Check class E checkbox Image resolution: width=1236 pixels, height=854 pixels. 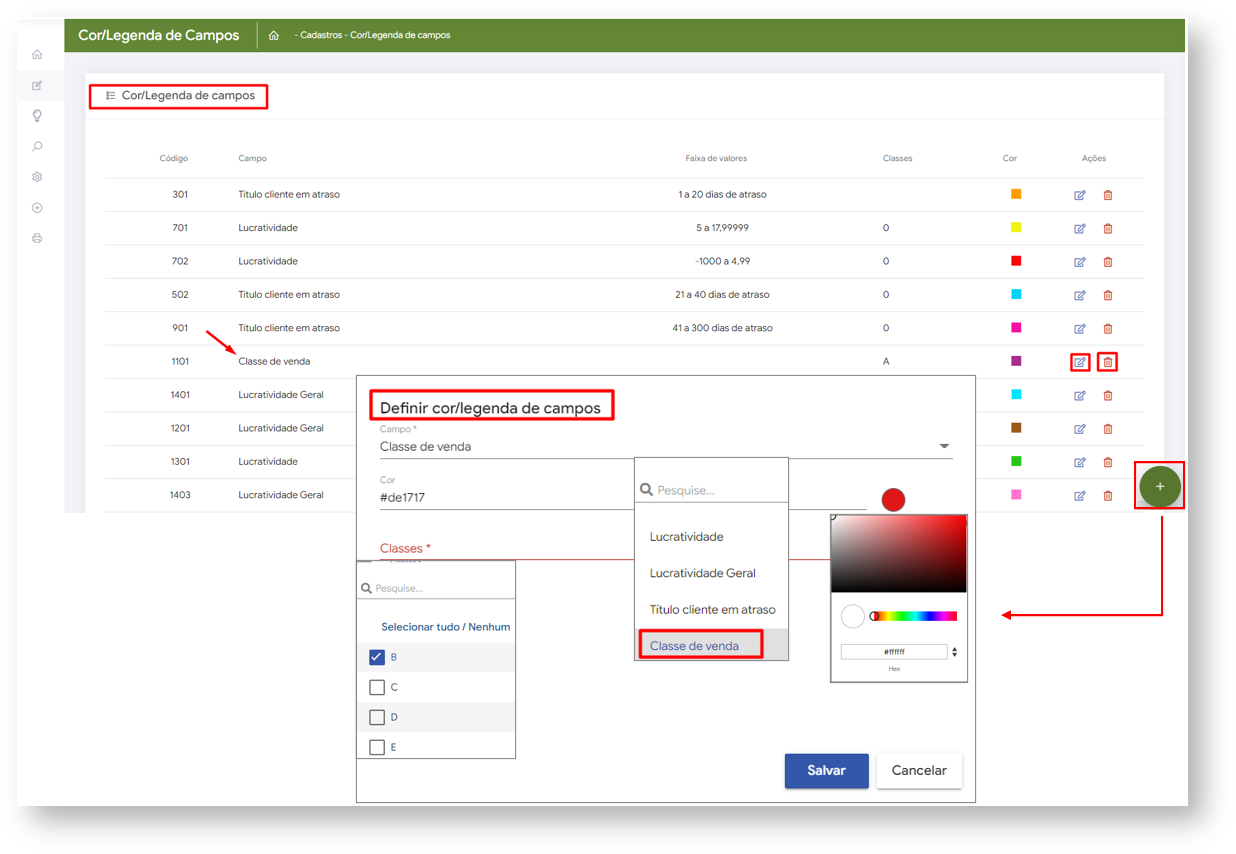pos(377,747)
